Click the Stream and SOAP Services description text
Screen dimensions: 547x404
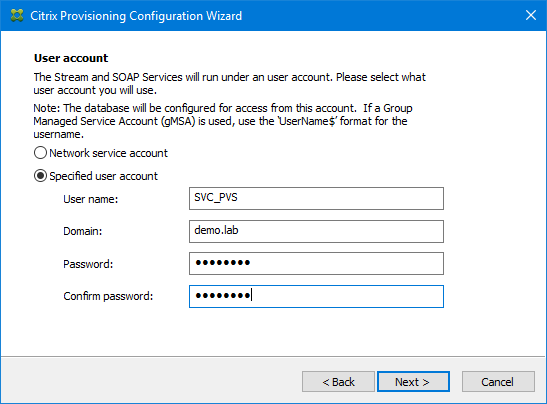pos(230,83)
